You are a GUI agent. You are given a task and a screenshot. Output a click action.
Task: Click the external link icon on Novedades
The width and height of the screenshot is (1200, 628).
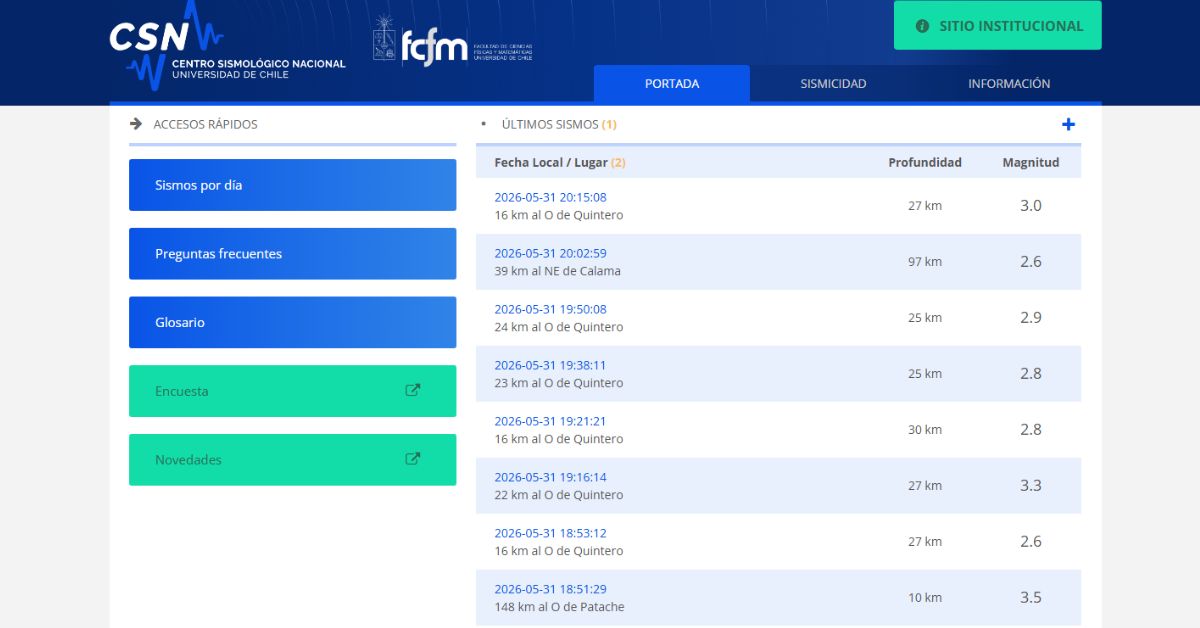click(x=412, y=459)
